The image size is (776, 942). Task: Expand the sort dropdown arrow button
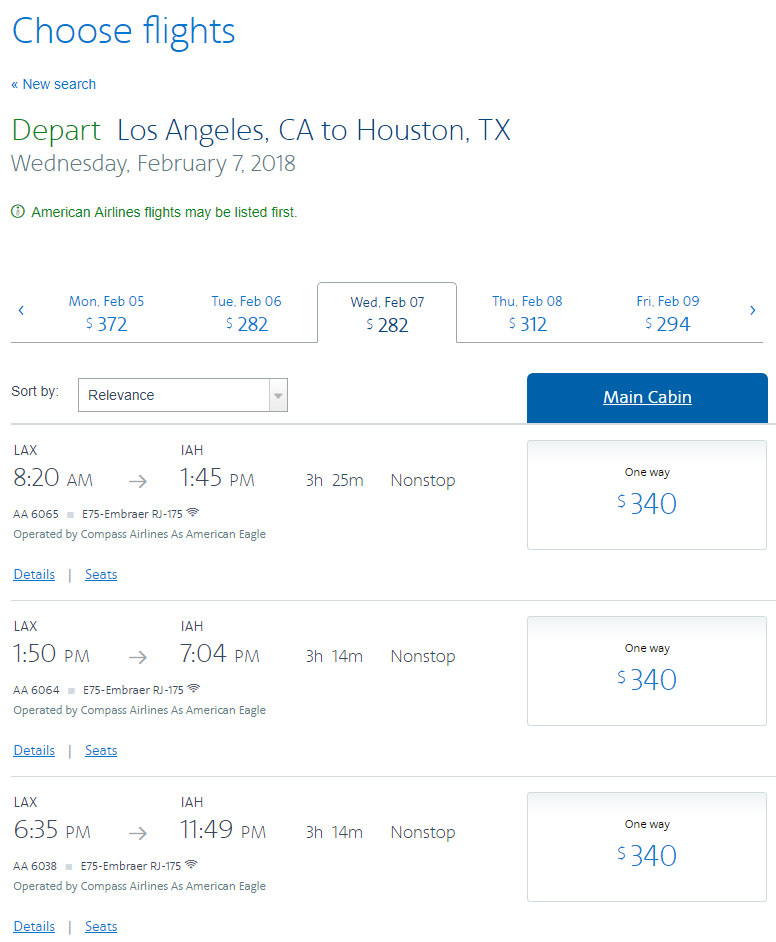pos(278,395)
